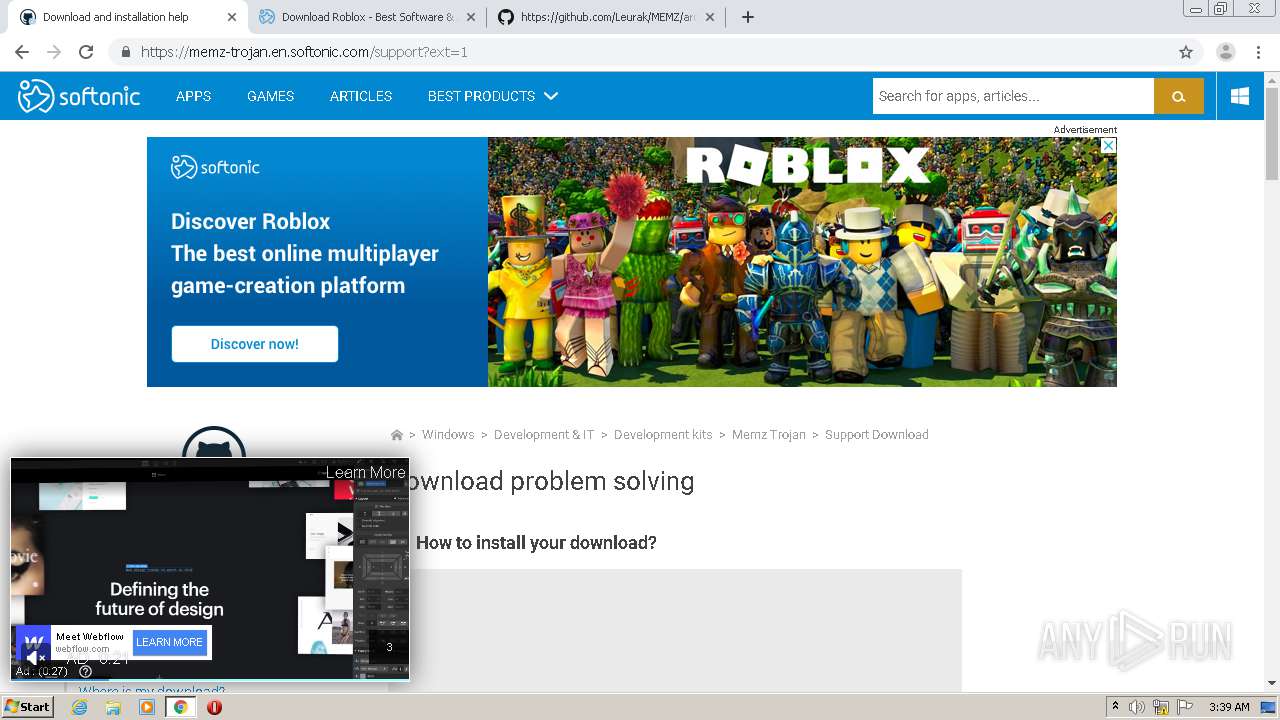Click the page vertical scrollbar thumb
Viewport: 1280px width, 720px height.
tap(1272, 133)
